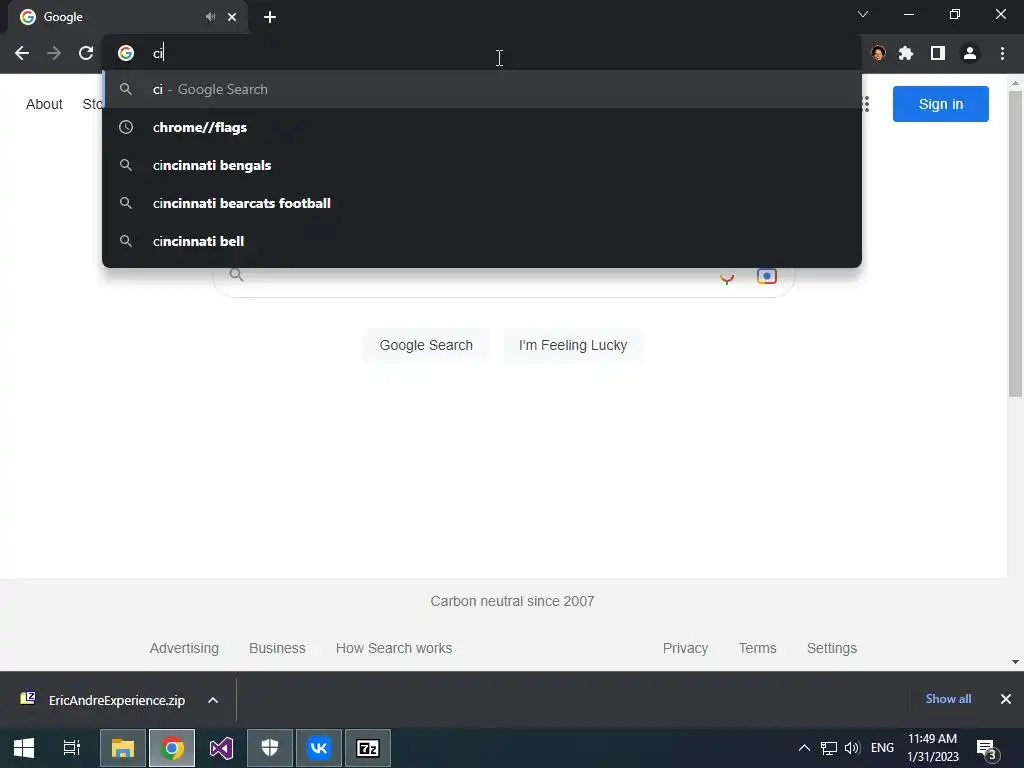The width and height of the screenshot is (1024, 768).
Task: Switch to Chrome in the taskbar
Action: tap(172, 748)
